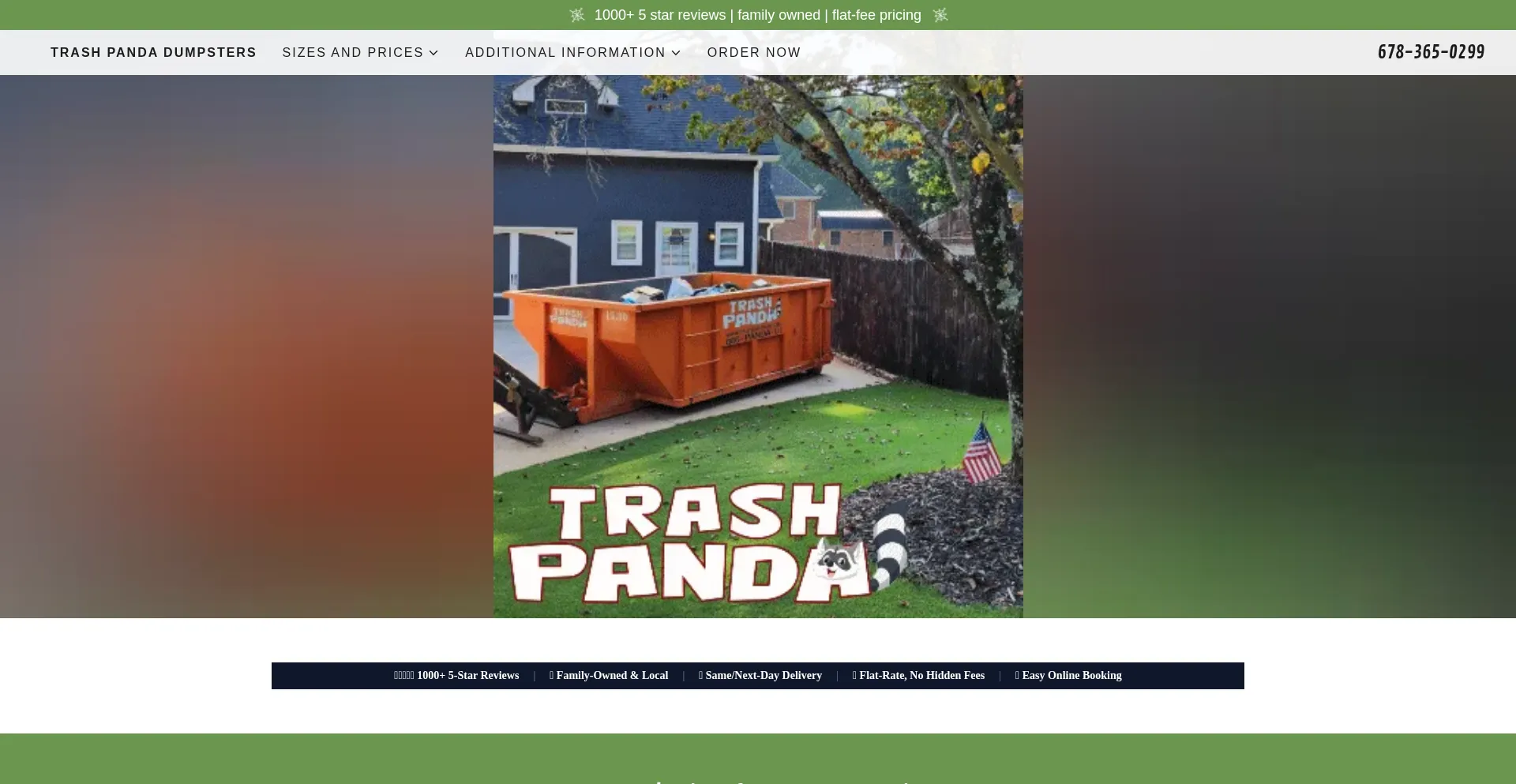
Task: Open the Trash Panda Dumpsters home link
Action: [153, 53]
